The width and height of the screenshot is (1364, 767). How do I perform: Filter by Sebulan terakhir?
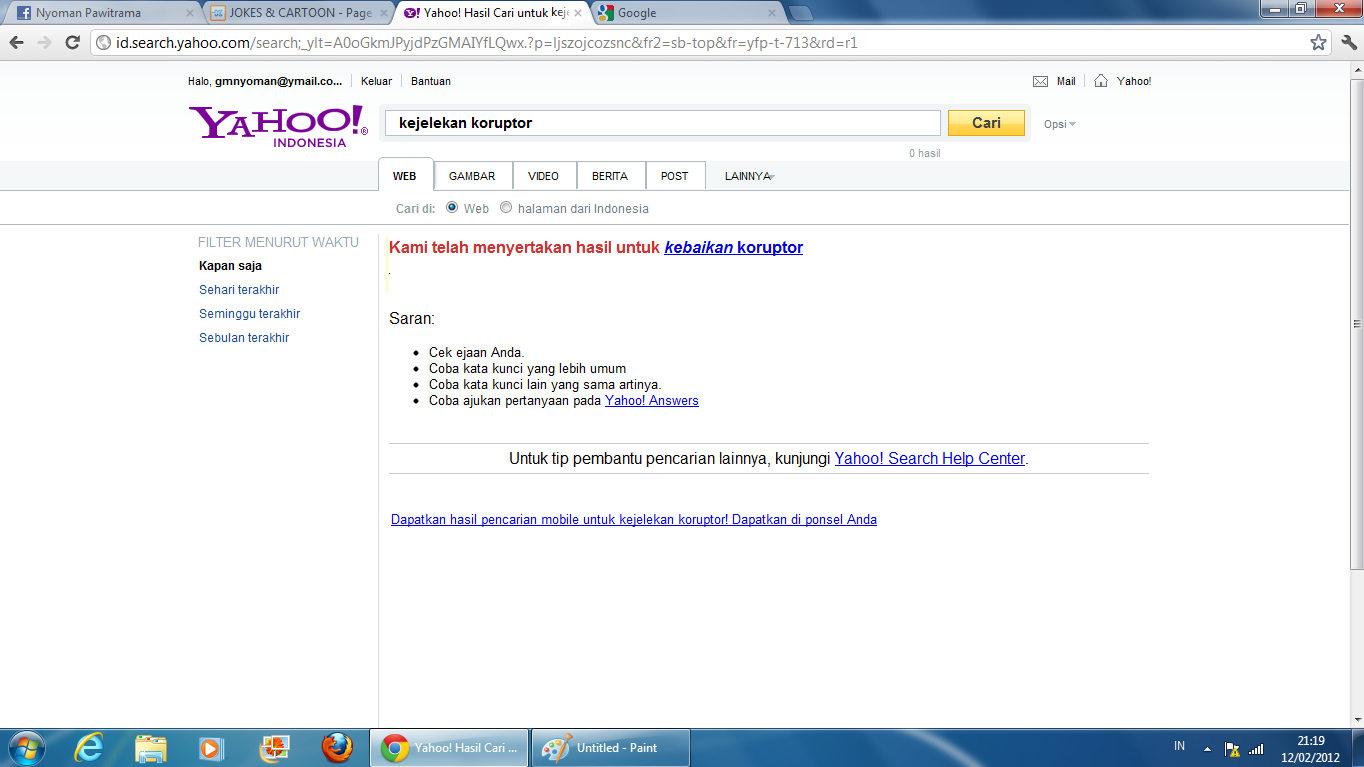click(244, 338)
